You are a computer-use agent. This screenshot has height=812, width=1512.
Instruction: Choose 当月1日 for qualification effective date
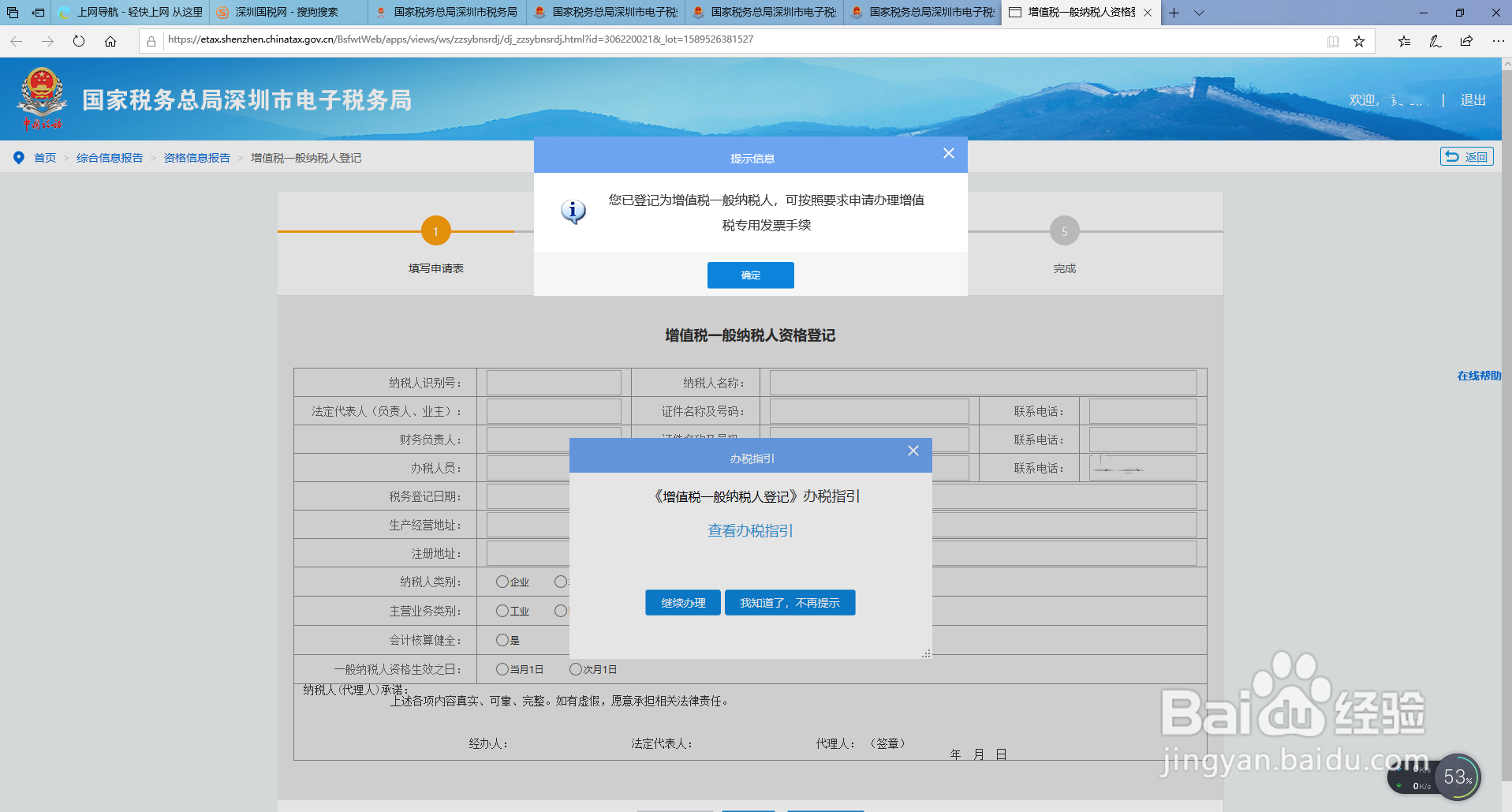coord(502,669)
